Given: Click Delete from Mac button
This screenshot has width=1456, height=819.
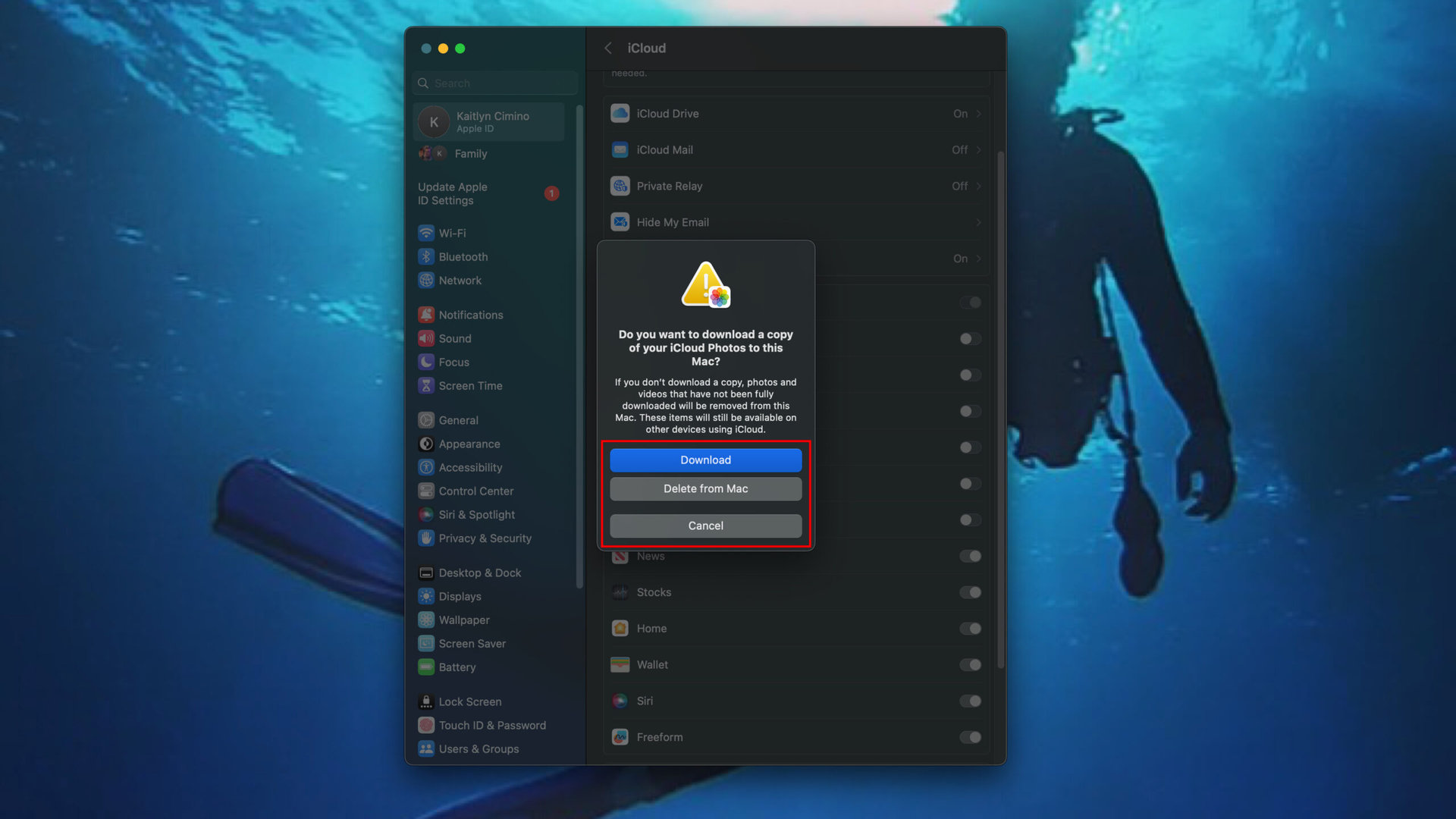Looking at the screenshot, I should pos(705,489).
